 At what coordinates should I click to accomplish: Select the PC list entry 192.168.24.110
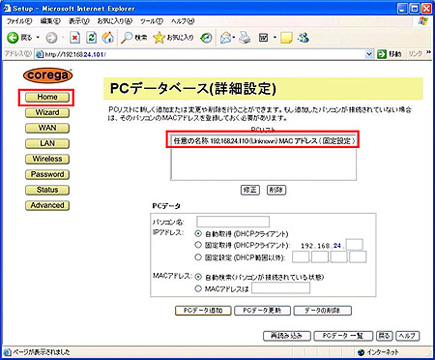pos(264,141)
